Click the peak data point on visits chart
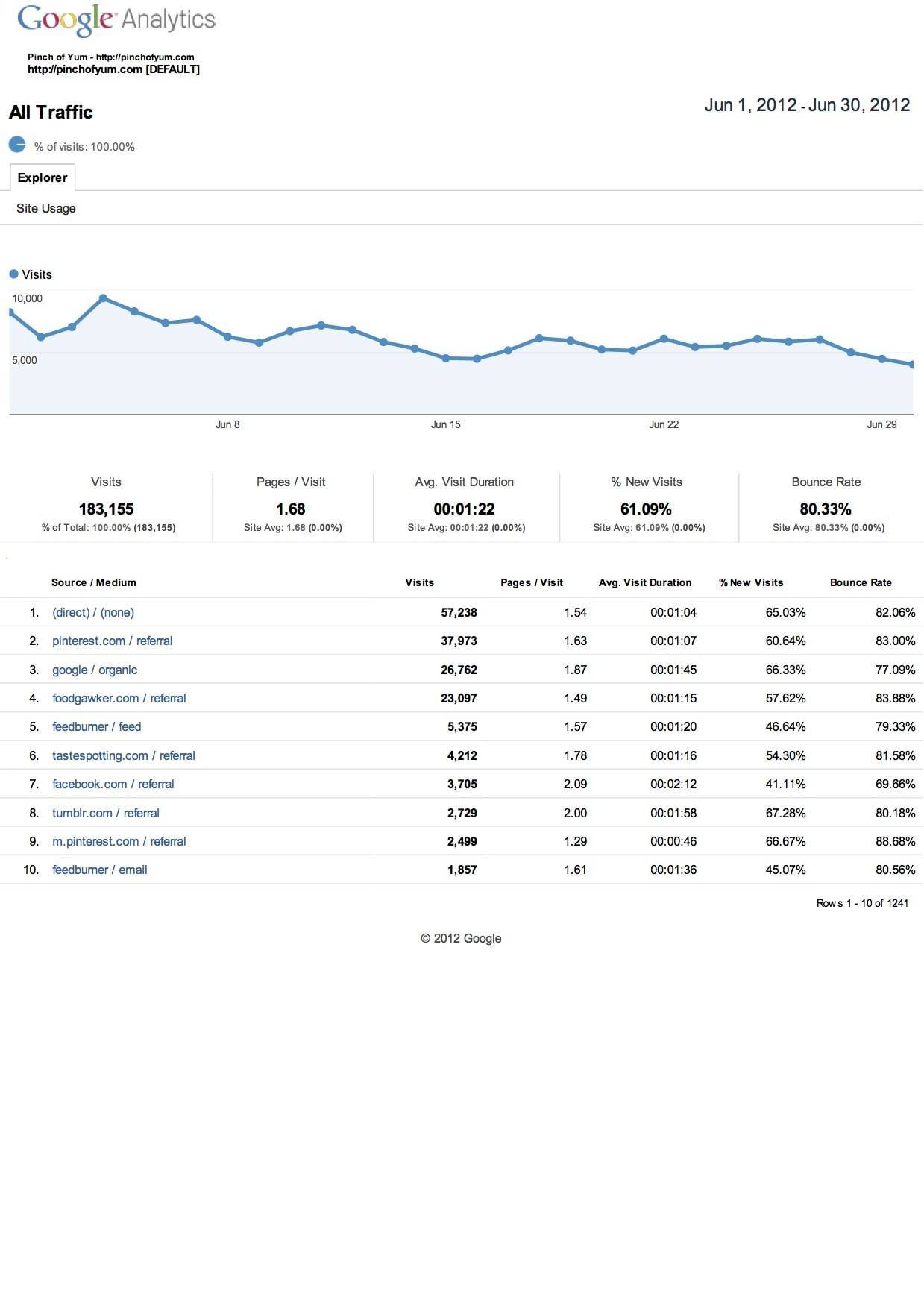Viewport: 924px width, 1308px height. (104, 298)
